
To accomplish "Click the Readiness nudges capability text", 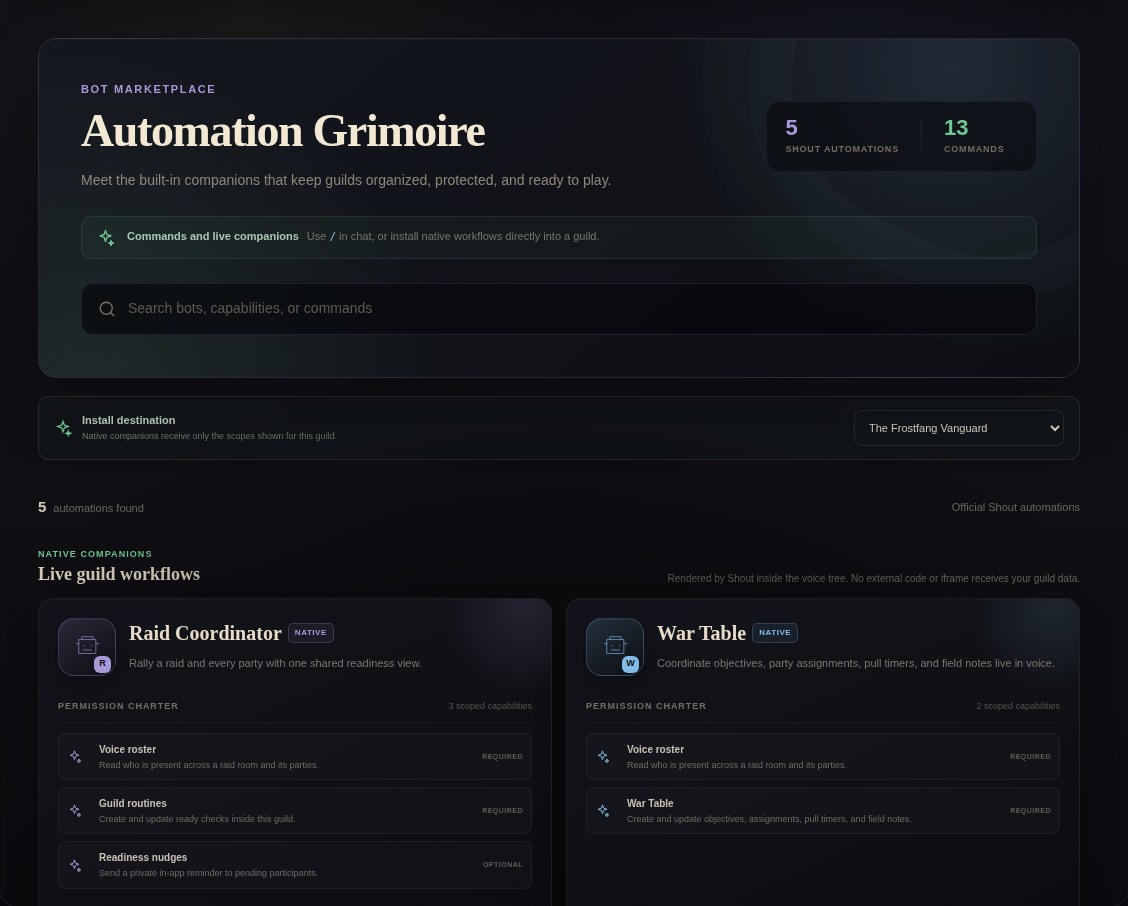I will [142, 857].
